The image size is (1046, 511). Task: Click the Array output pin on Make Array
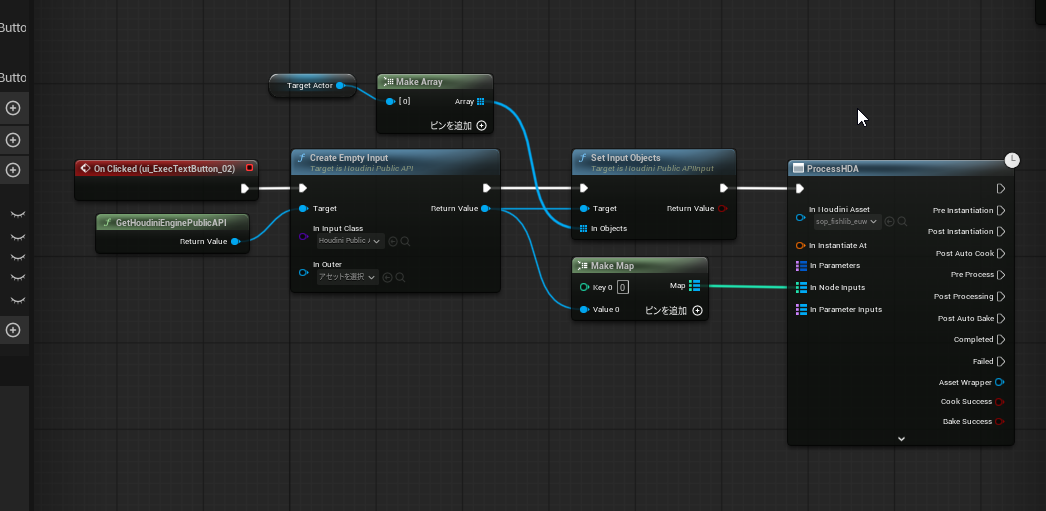pos(481,101)
